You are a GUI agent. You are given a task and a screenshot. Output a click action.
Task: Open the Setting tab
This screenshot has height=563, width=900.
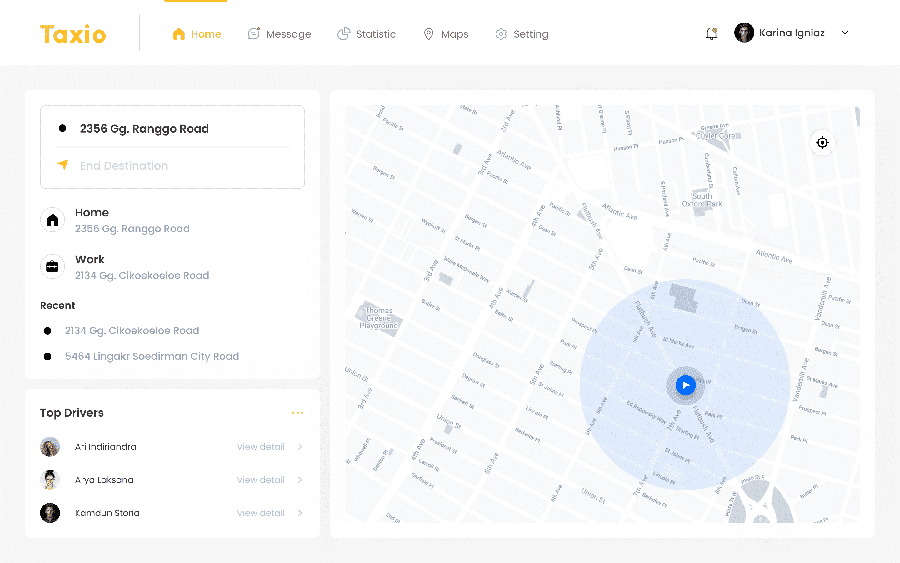[522, 34]
